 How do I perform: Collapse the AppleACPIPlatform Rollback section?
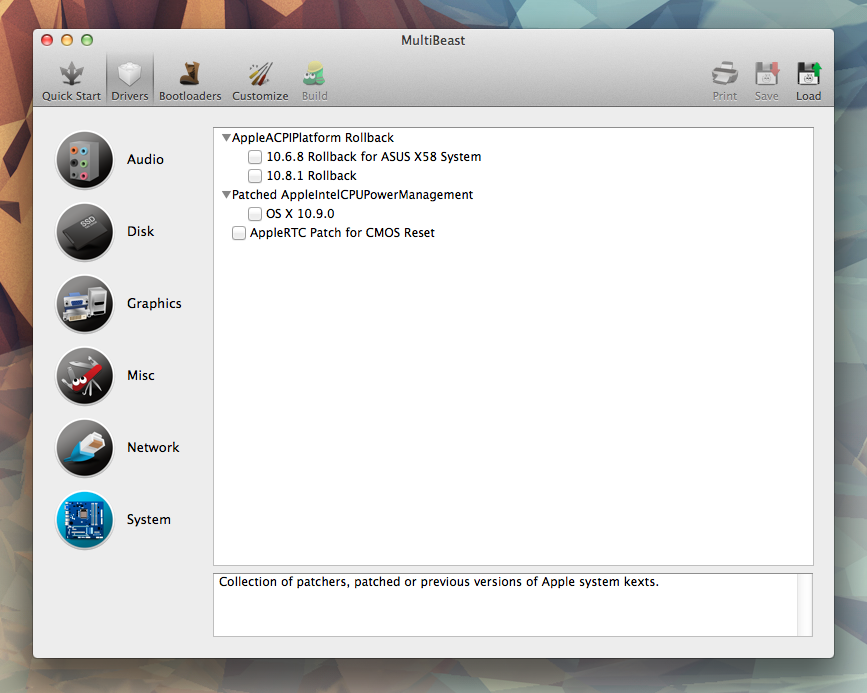(227, 137)
